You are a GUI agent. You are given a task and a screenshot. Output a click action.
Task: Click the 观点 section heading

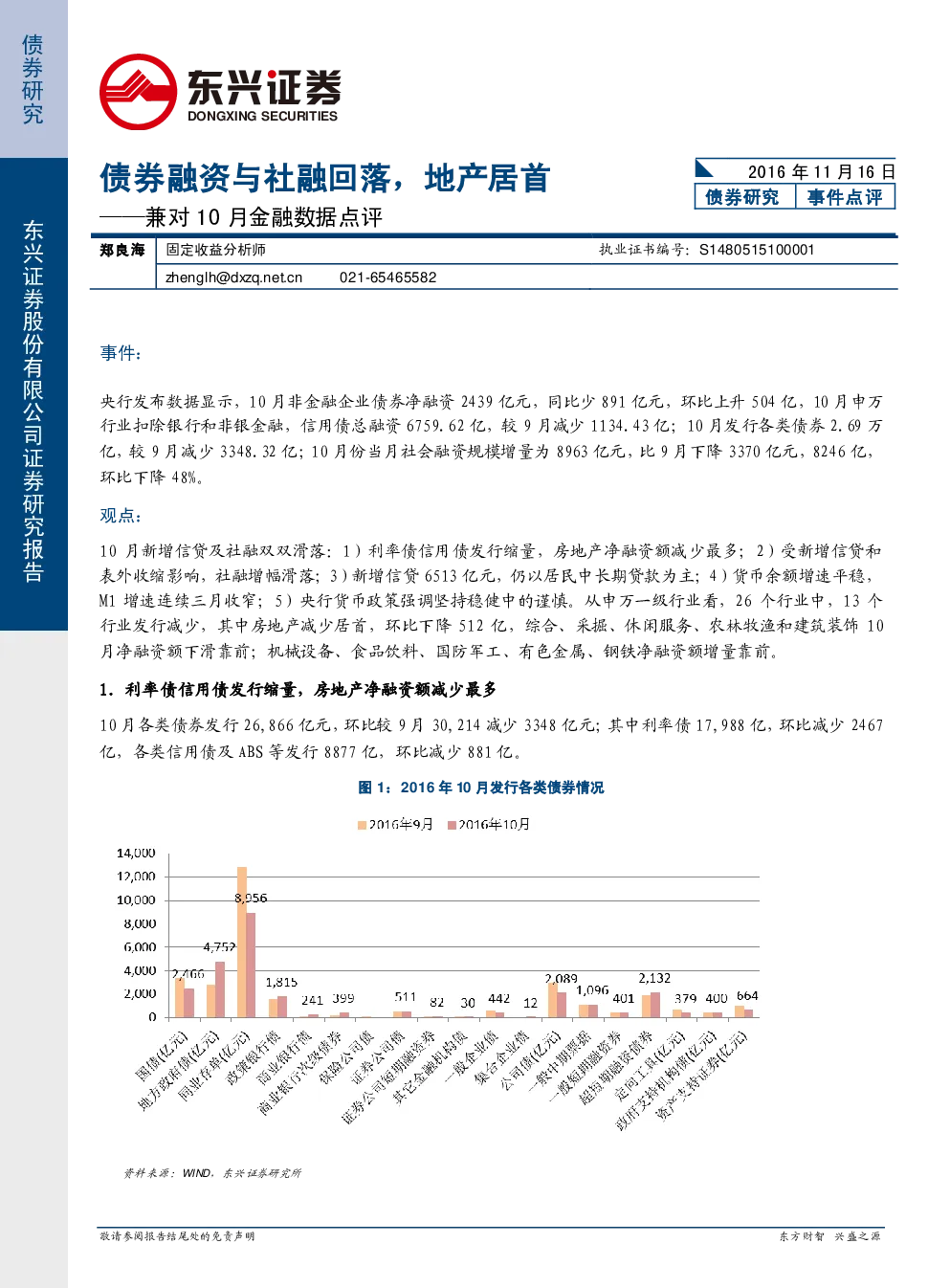(121, 515)
